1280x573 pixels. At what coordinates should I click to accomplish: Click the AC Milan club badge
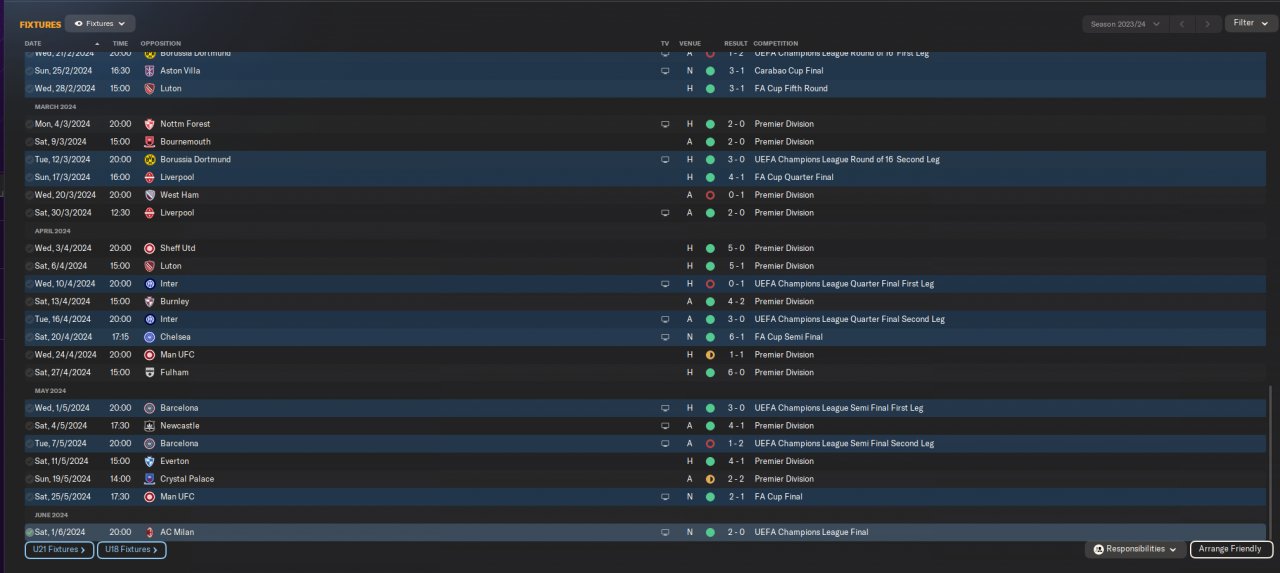point(149,532)
